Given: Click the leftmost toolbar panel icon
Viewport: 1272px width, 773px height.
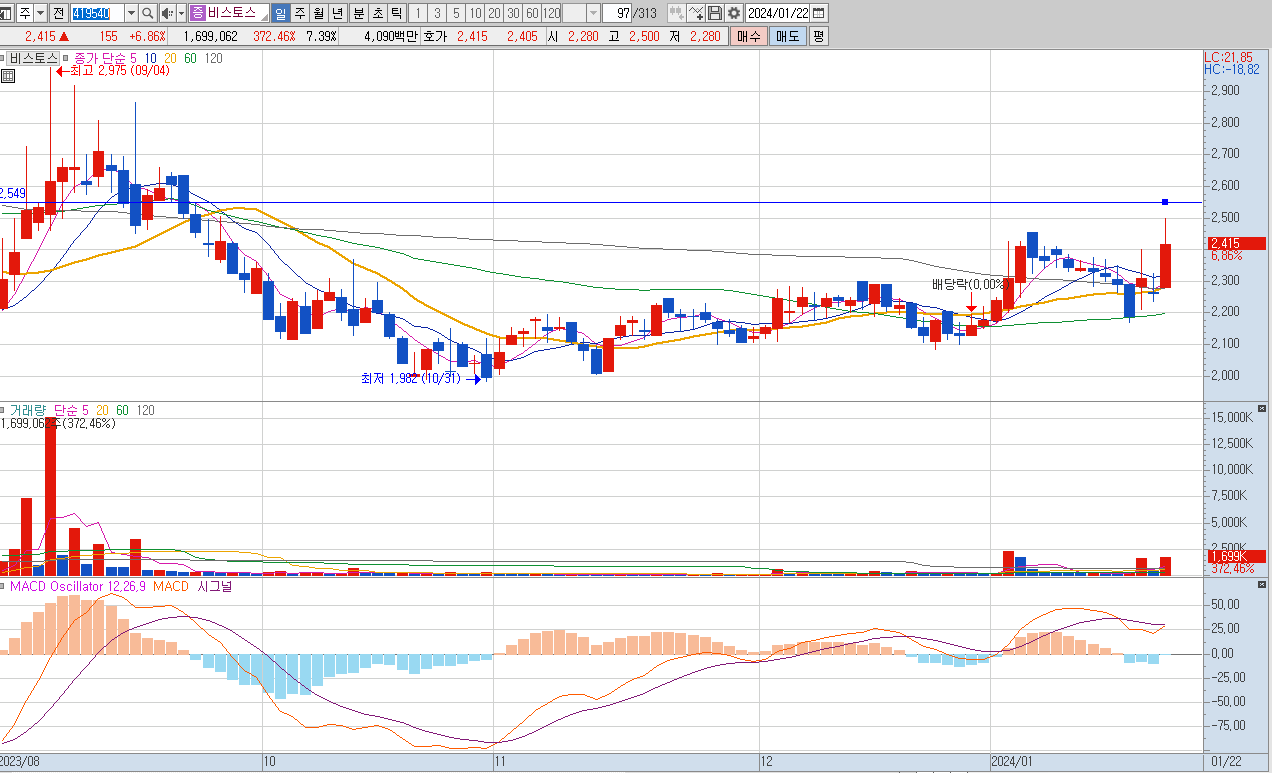Looking at the screenshot, I should coord(7,13).
